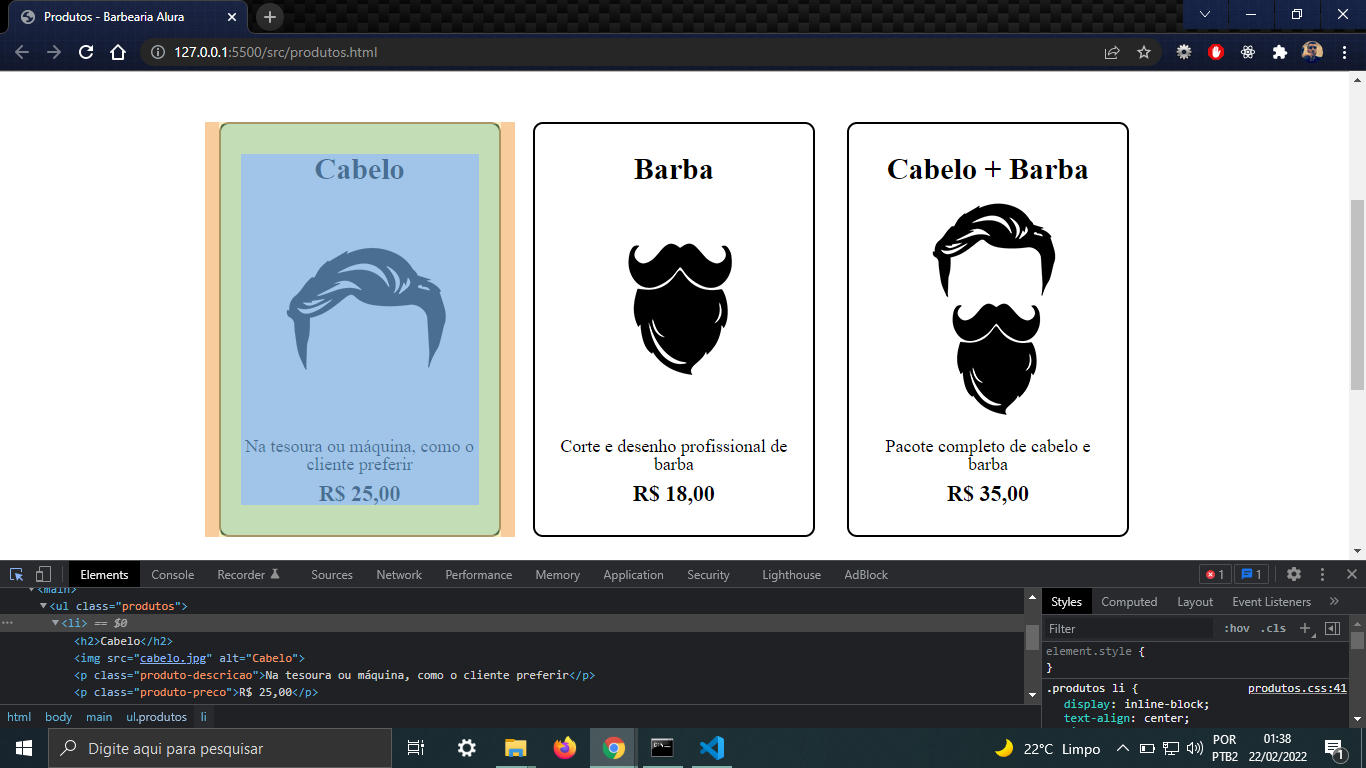Viewport: 1366px width, 768px height.
Task: Toggle the computed styles sidebar icon
Action: coord(1332,628)
